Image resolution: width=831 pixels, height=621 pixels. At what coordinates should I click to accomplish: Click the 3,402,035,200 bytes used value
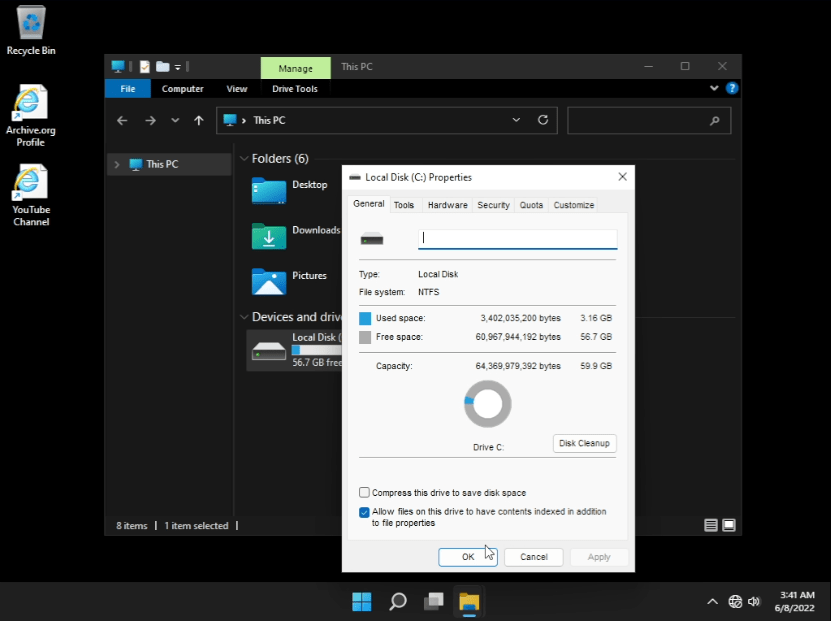(520, 318)
